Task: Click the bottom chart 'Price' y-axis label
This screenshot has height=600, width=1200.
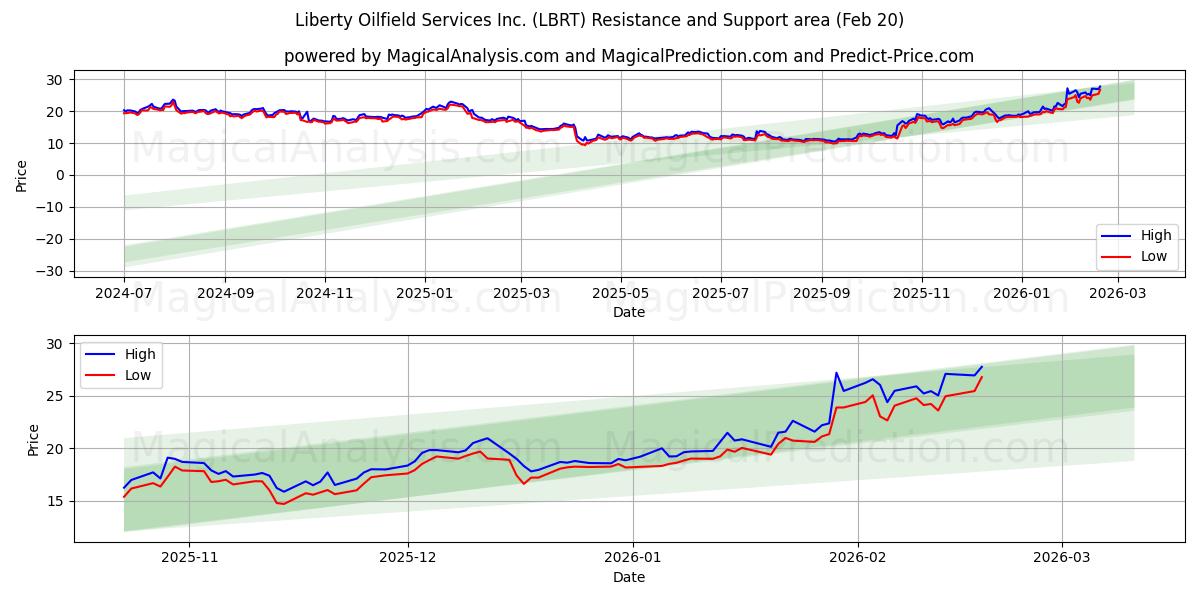Action: pyautogui.click(x=34, y=439)
